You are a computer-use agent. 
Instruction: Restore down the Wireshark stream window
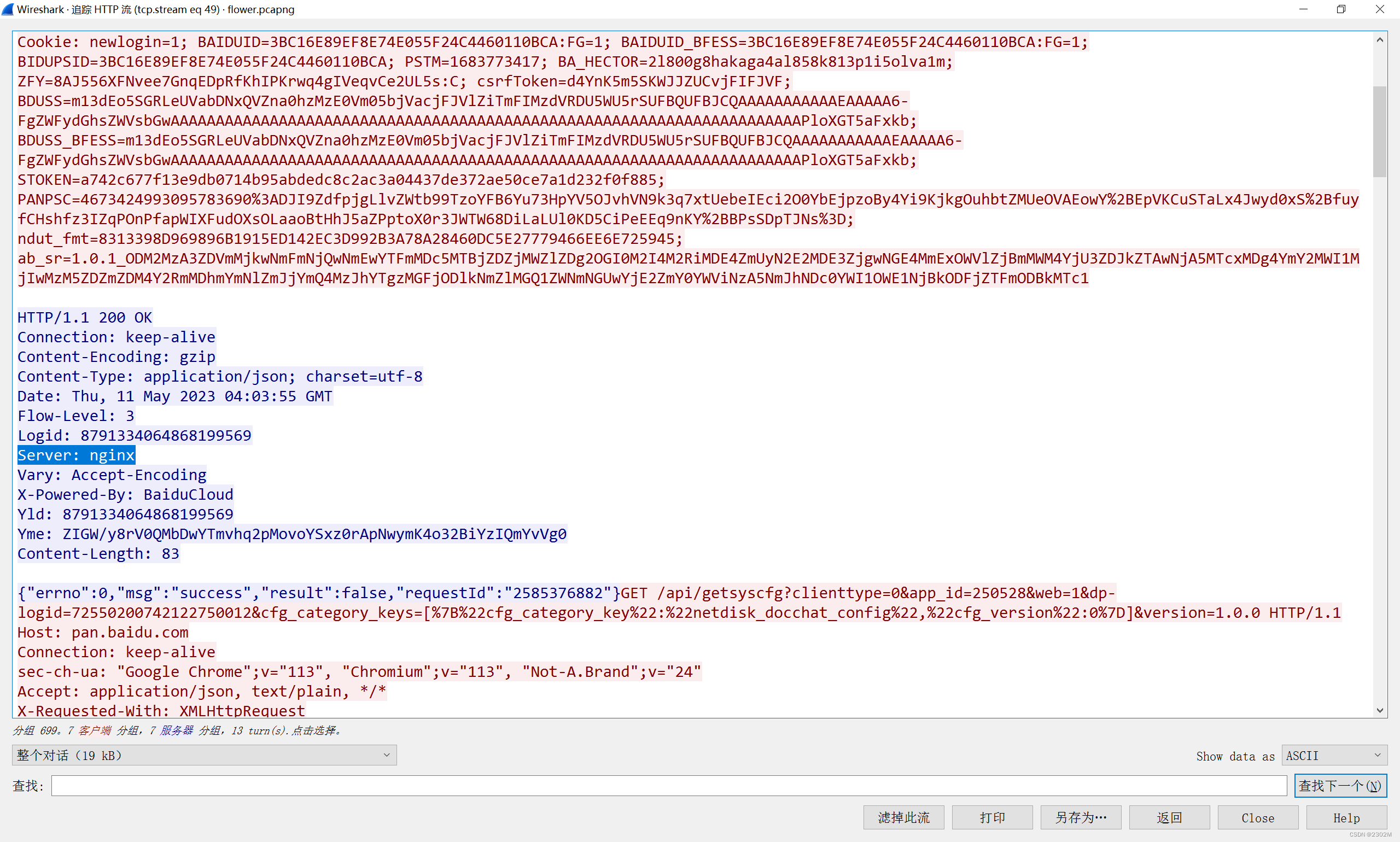[x=1341, y=9]
